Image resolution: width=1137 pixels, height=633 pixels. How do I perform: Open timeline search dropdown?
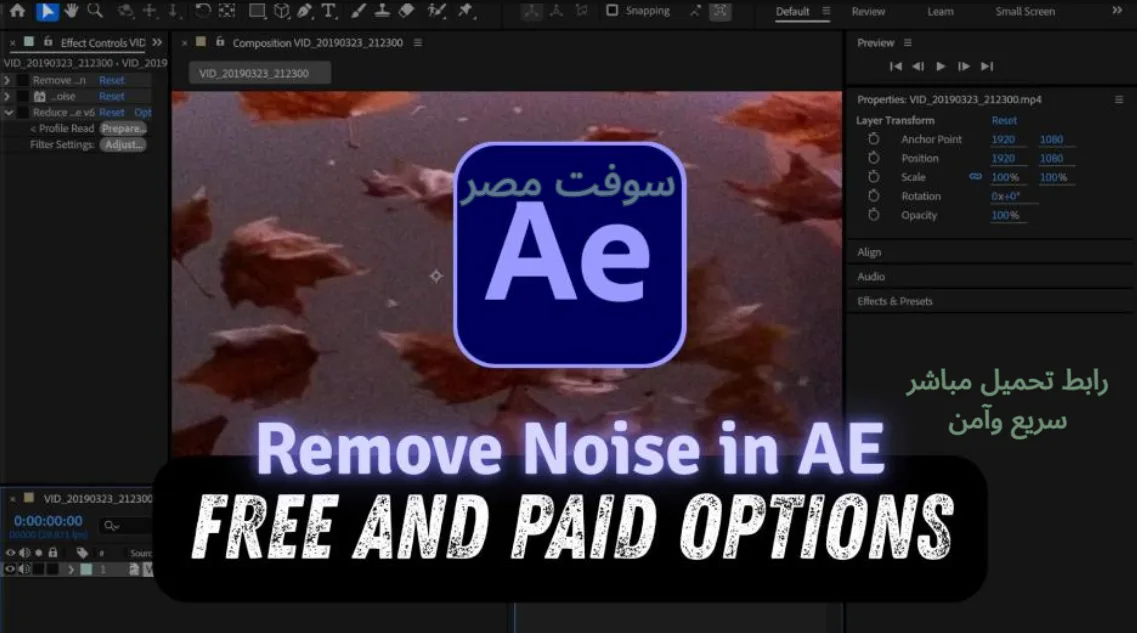click(112, 526)
